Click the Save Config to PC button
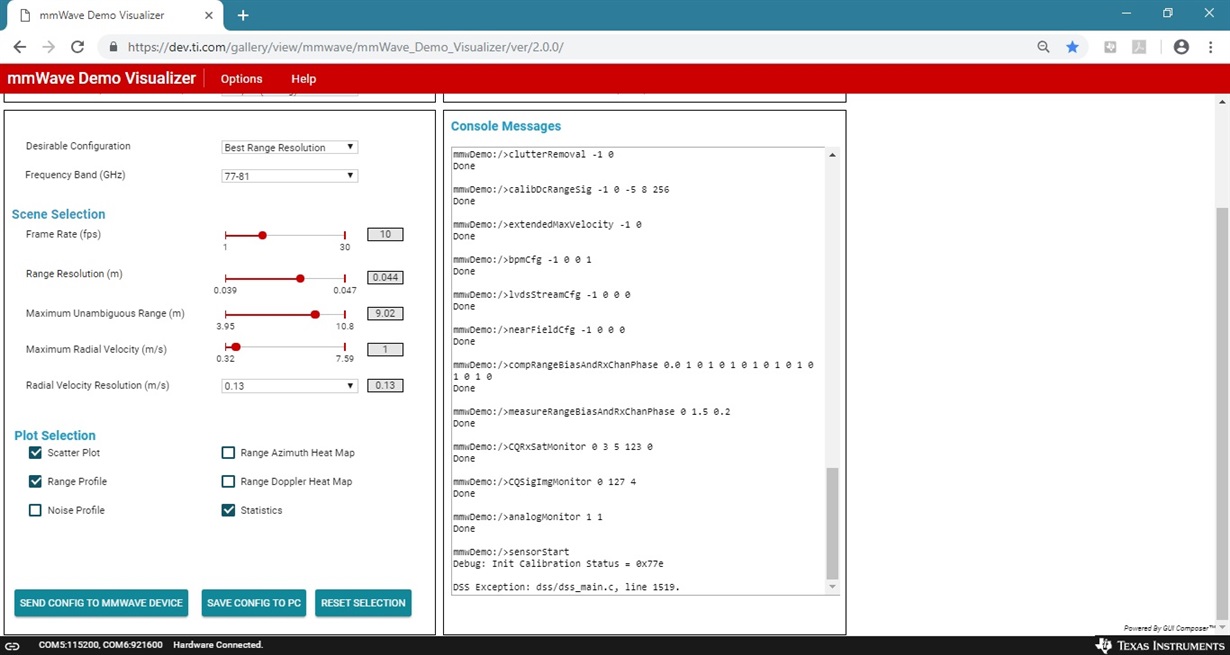Image resolution: width=1230 pixels, height=655 pixels. coord(254,603)
